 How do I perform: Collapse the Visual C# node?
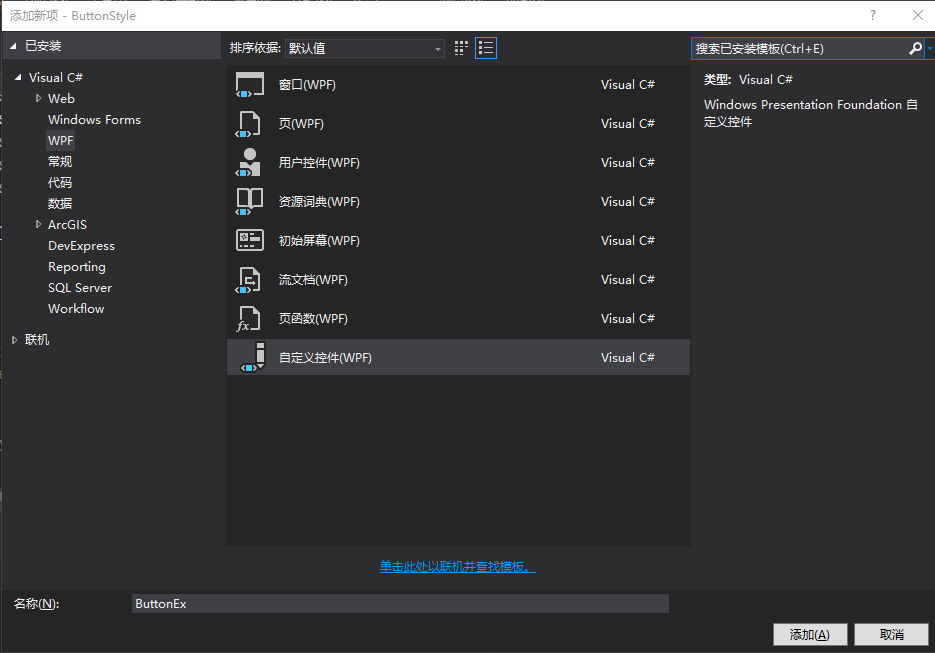17,77
